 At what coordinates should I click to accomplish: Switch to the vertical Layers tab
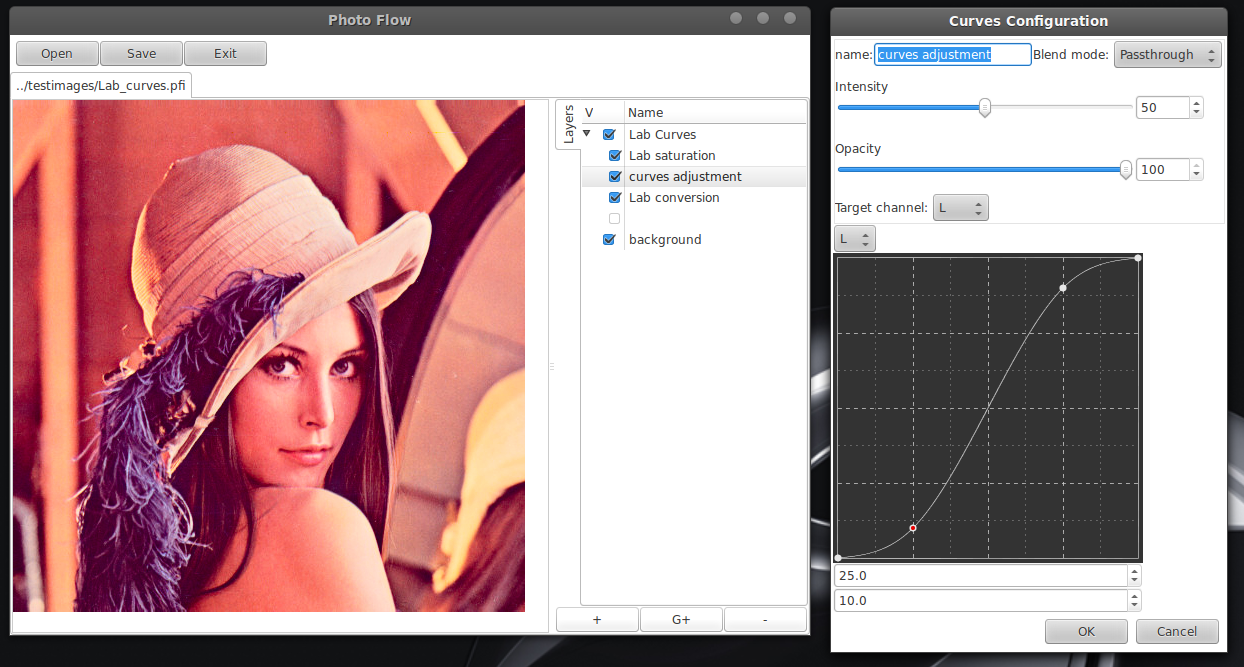pos(568,124)
